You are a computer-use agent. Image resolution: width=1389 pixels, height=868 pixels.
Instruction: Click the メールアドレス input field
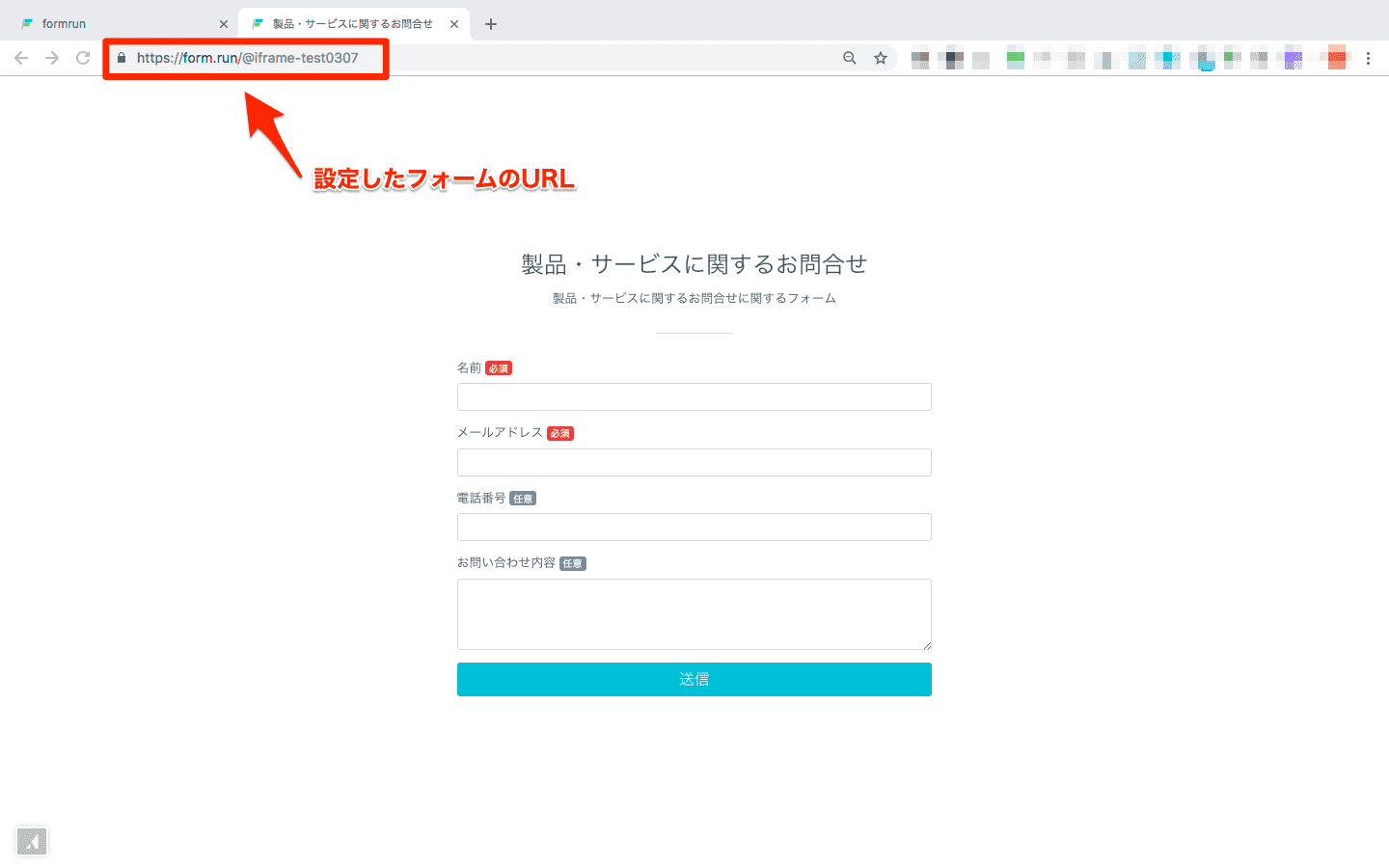(694, 462)
